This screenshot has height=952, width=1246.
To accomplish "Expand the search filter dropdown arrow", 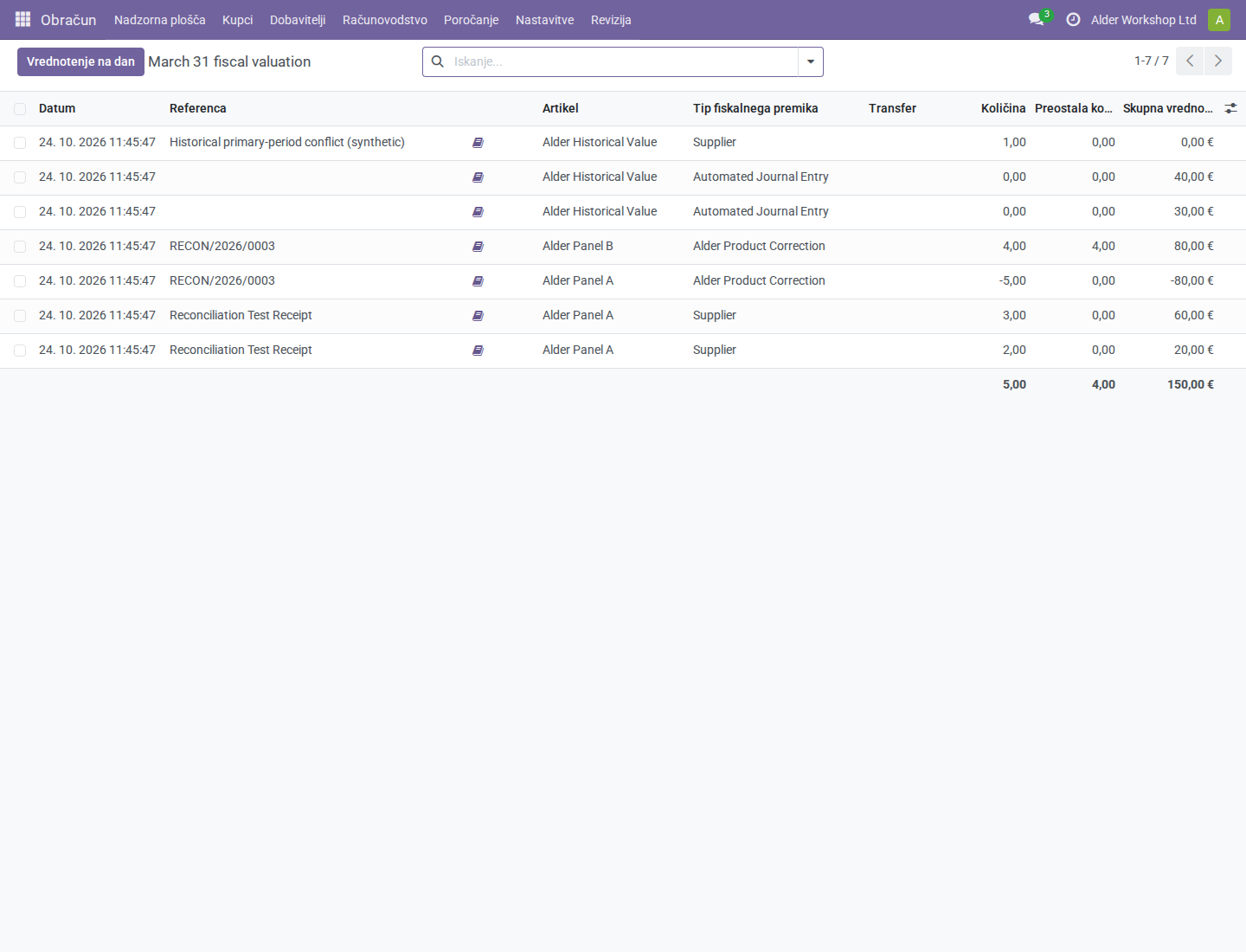I will click(811, 61).
